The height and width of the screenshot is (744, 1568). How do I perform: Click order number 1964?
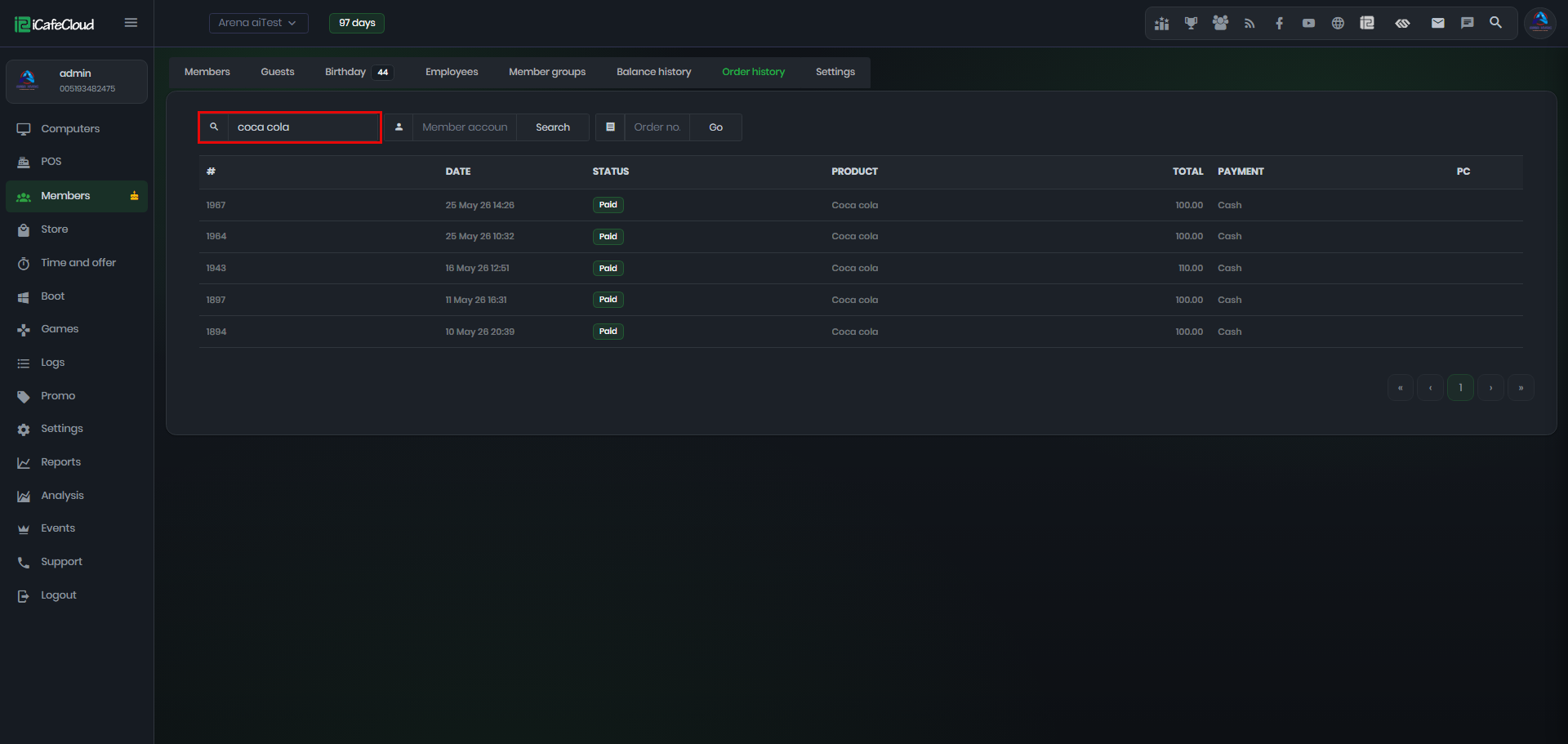click(x=216, y=237)
